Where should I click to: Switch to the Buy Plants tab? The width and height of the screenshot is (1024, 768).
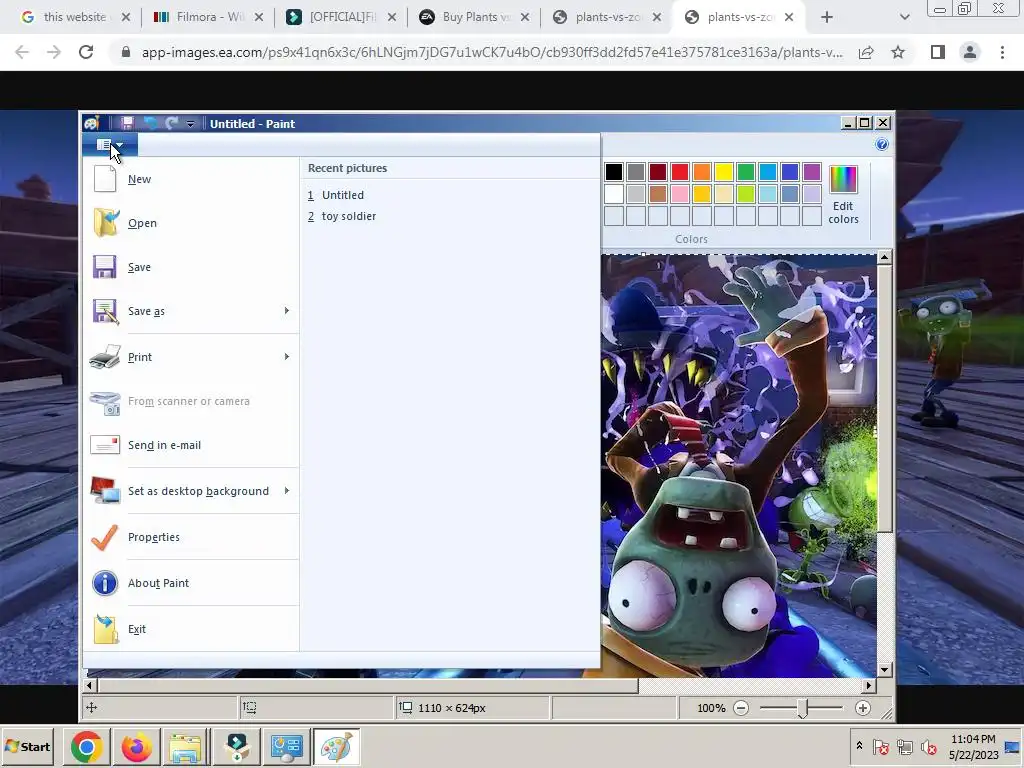pos(474,17)
